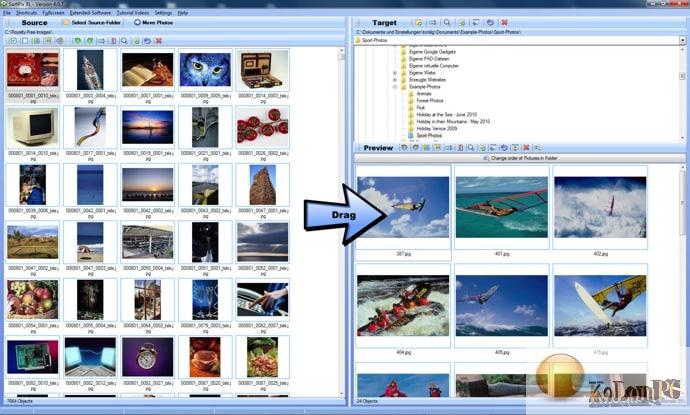Click the first rotate icon in Preview toolbar

click(x=404, y=147)
